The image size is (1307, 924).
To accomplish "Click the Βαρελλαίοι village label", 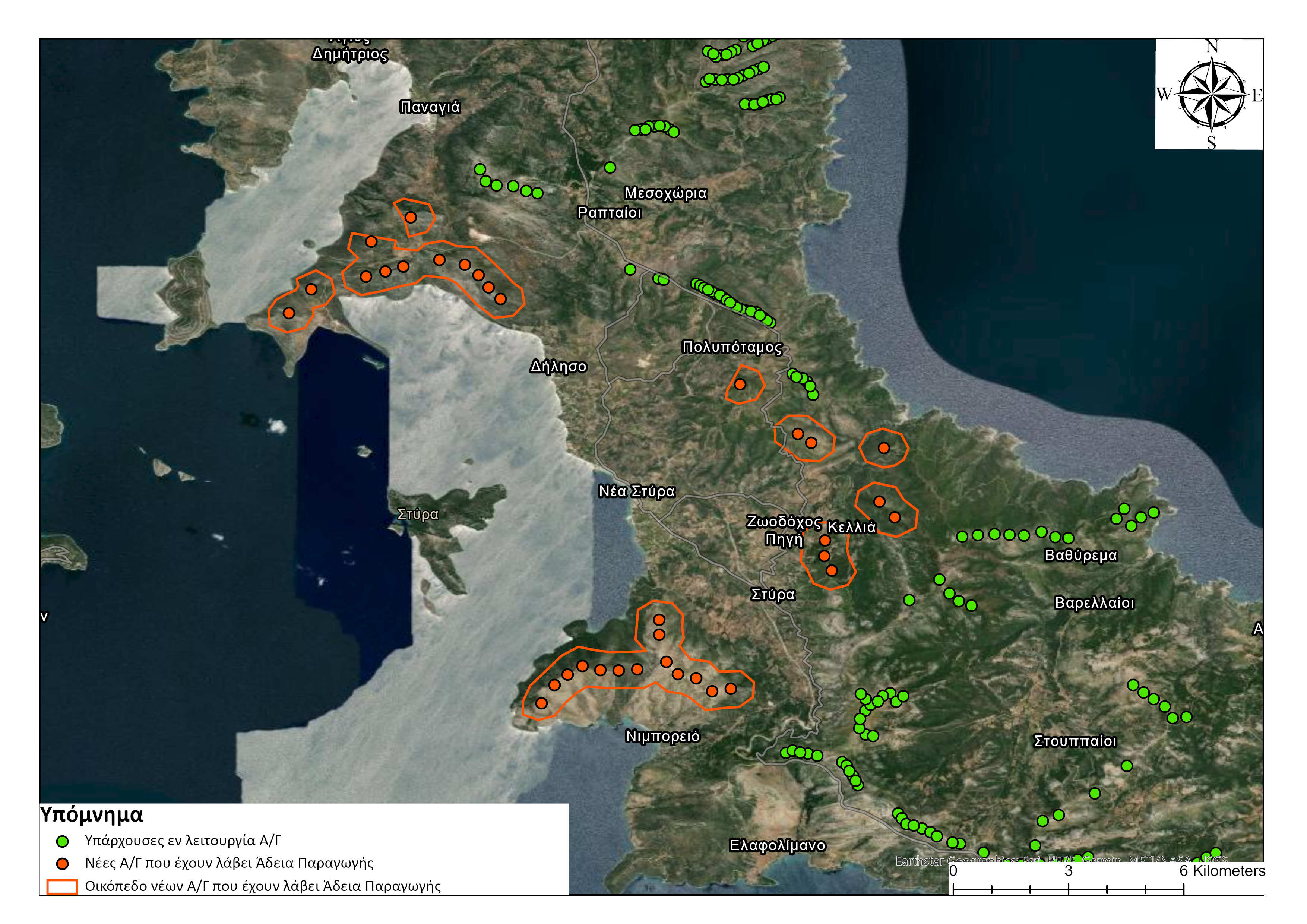I will click(x=1094, y=602).
